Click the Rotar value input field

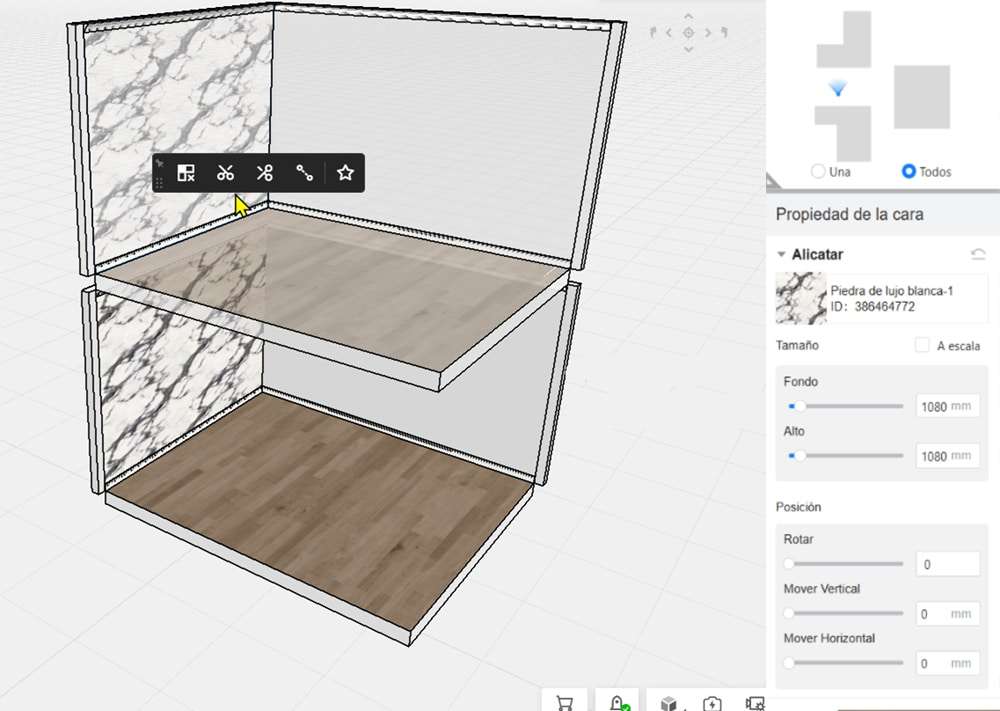[x=948, y=564]
